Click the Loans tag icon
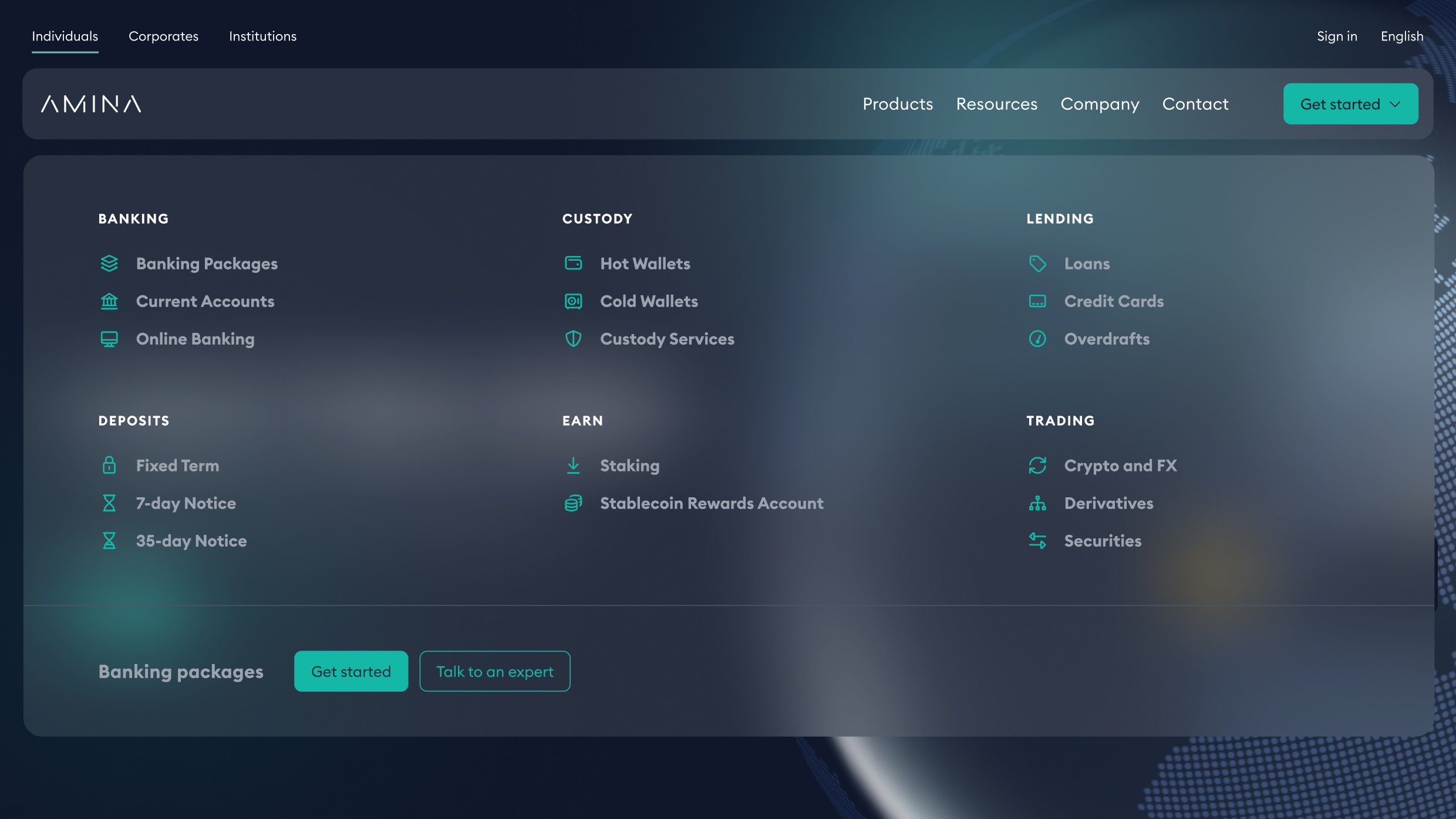Viewport: 1456px width, 819px height. click(1037, 264)
